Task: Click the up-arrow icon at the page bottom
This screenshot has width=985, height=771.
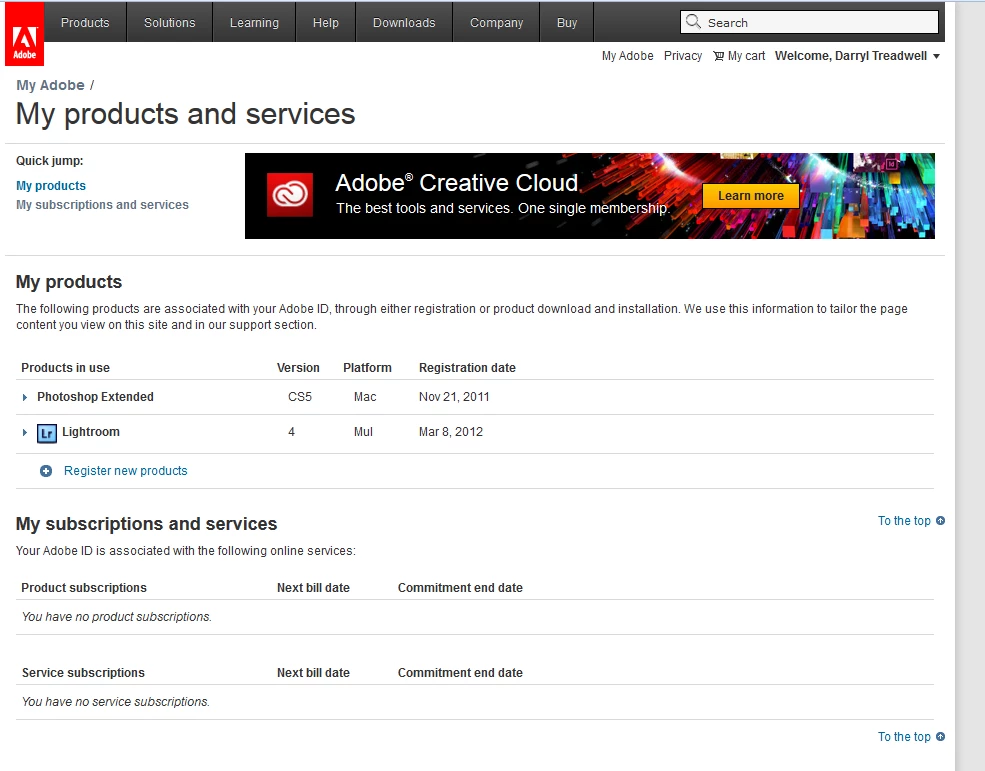Action: click(x=940, y=736)
